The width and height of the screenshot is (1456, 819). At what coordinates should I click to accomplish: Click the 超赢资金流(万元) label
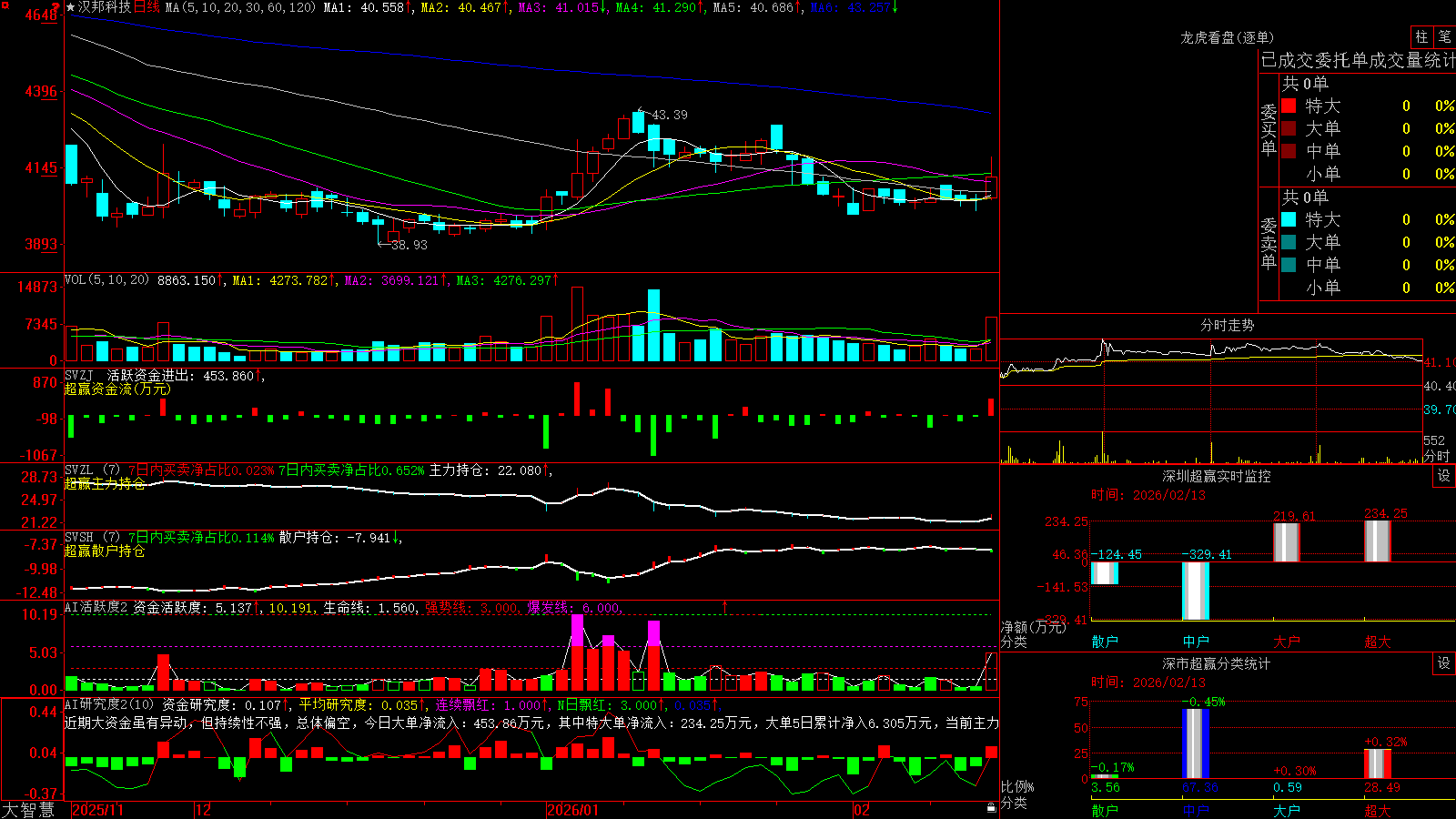pyautogui.click(x=117, y=389)
